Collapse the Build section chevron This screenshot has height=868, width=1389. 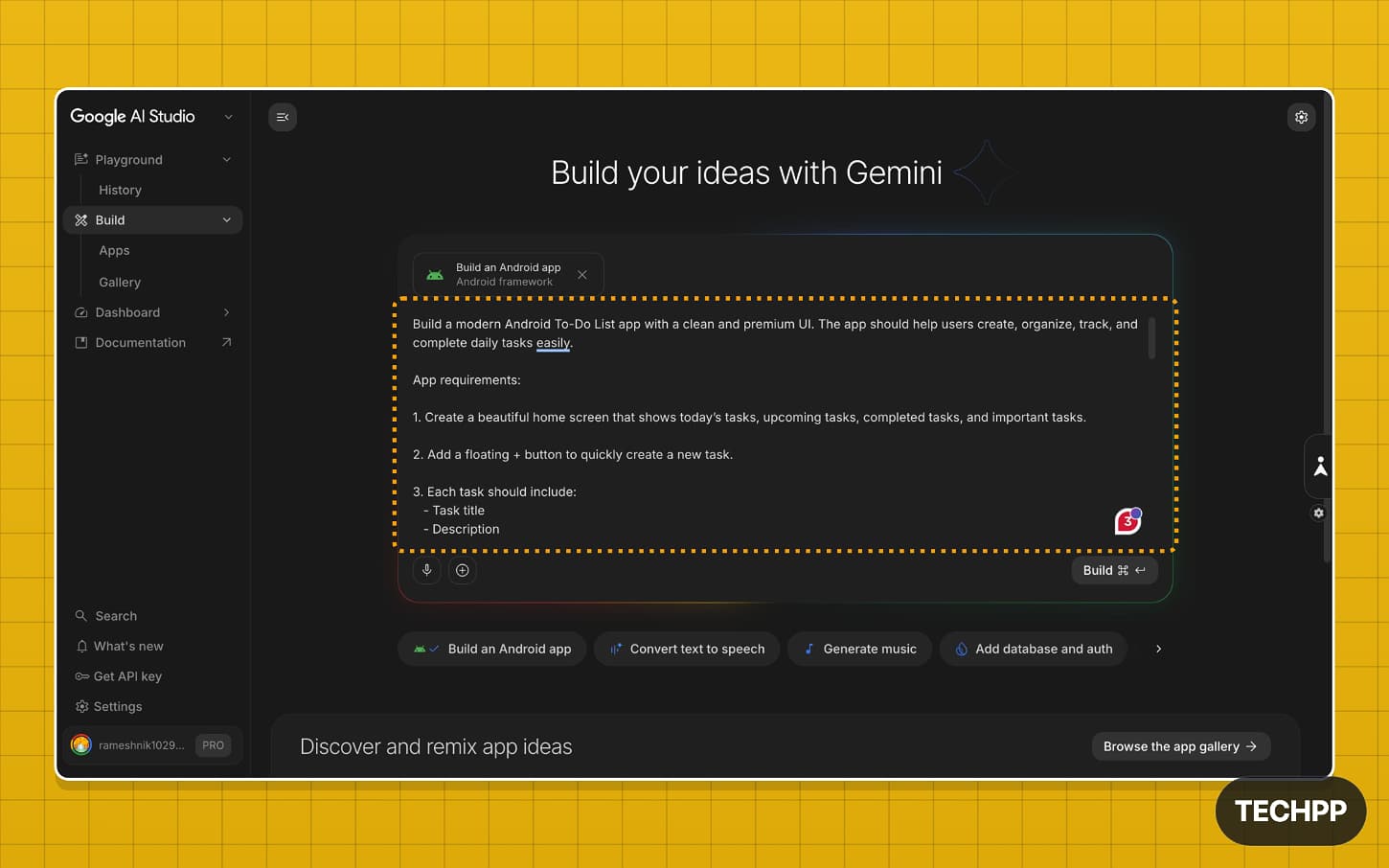pyautogui.click(x=227, y=220)
